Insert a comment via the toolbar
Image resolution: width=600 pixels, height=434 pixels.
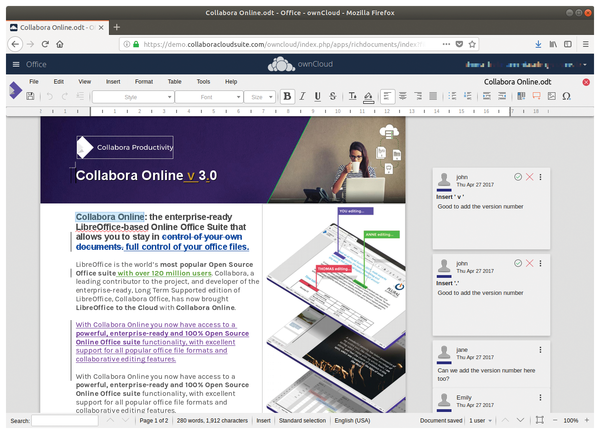tap(536, 96)
